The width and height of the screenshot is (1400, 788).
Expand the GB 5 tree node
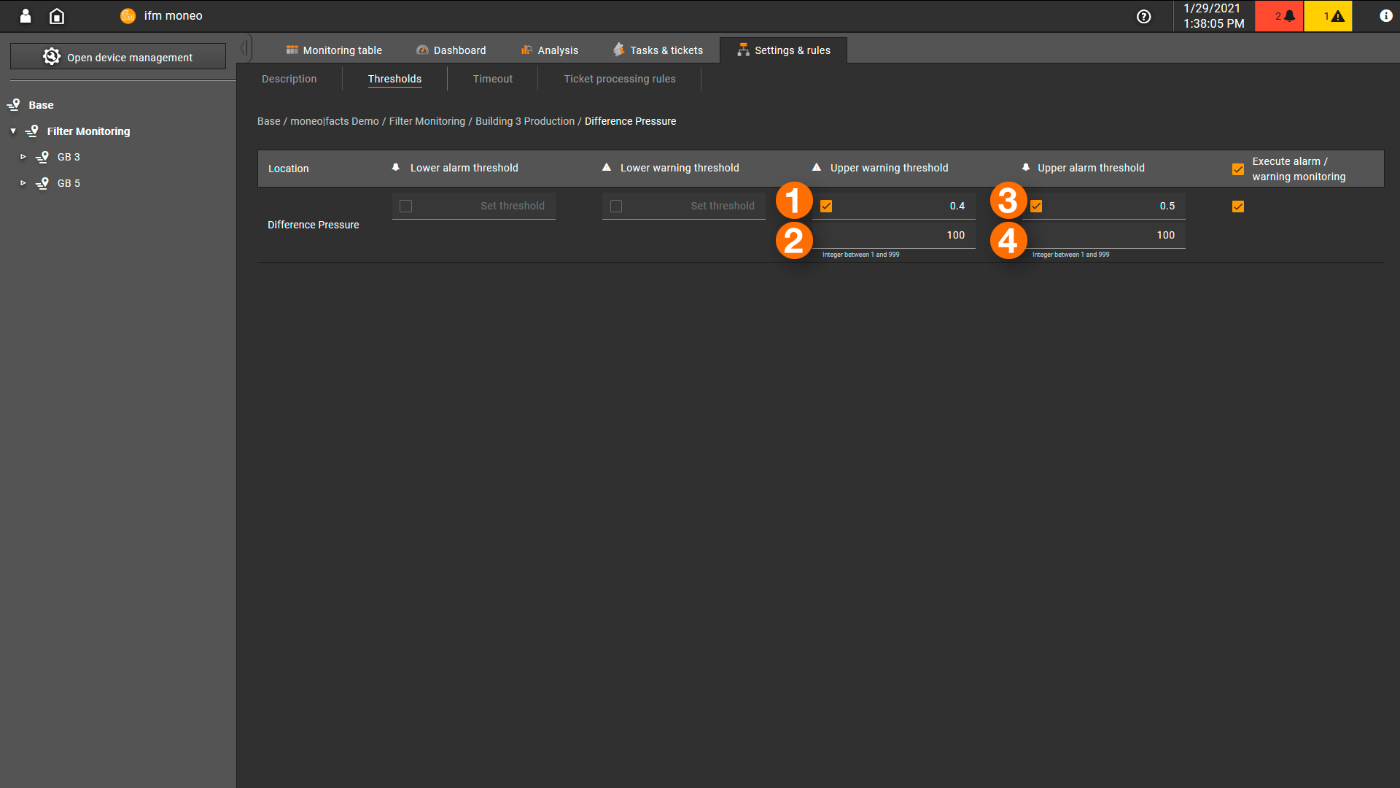[23, 183]
